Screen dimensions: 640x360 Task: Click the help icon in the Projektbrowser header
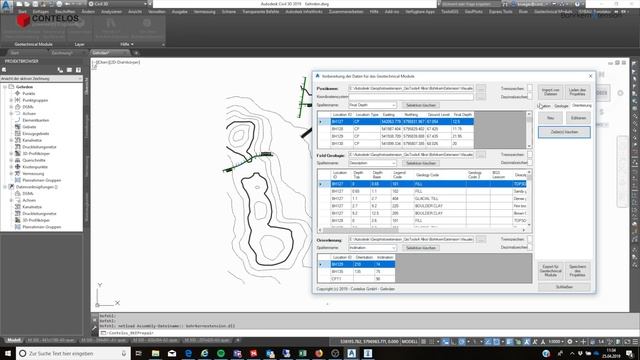click(78, 70)
